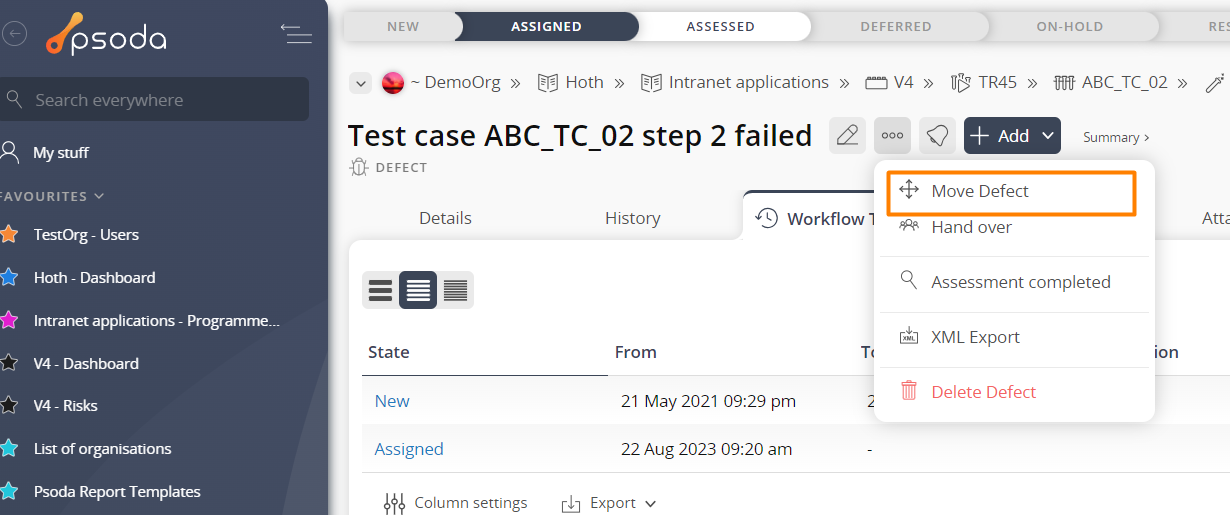Image resolution: width=1230 pixels, height=515 pixels.
Task: Click the Summary link beside Add
Action: coord(1116,137)
